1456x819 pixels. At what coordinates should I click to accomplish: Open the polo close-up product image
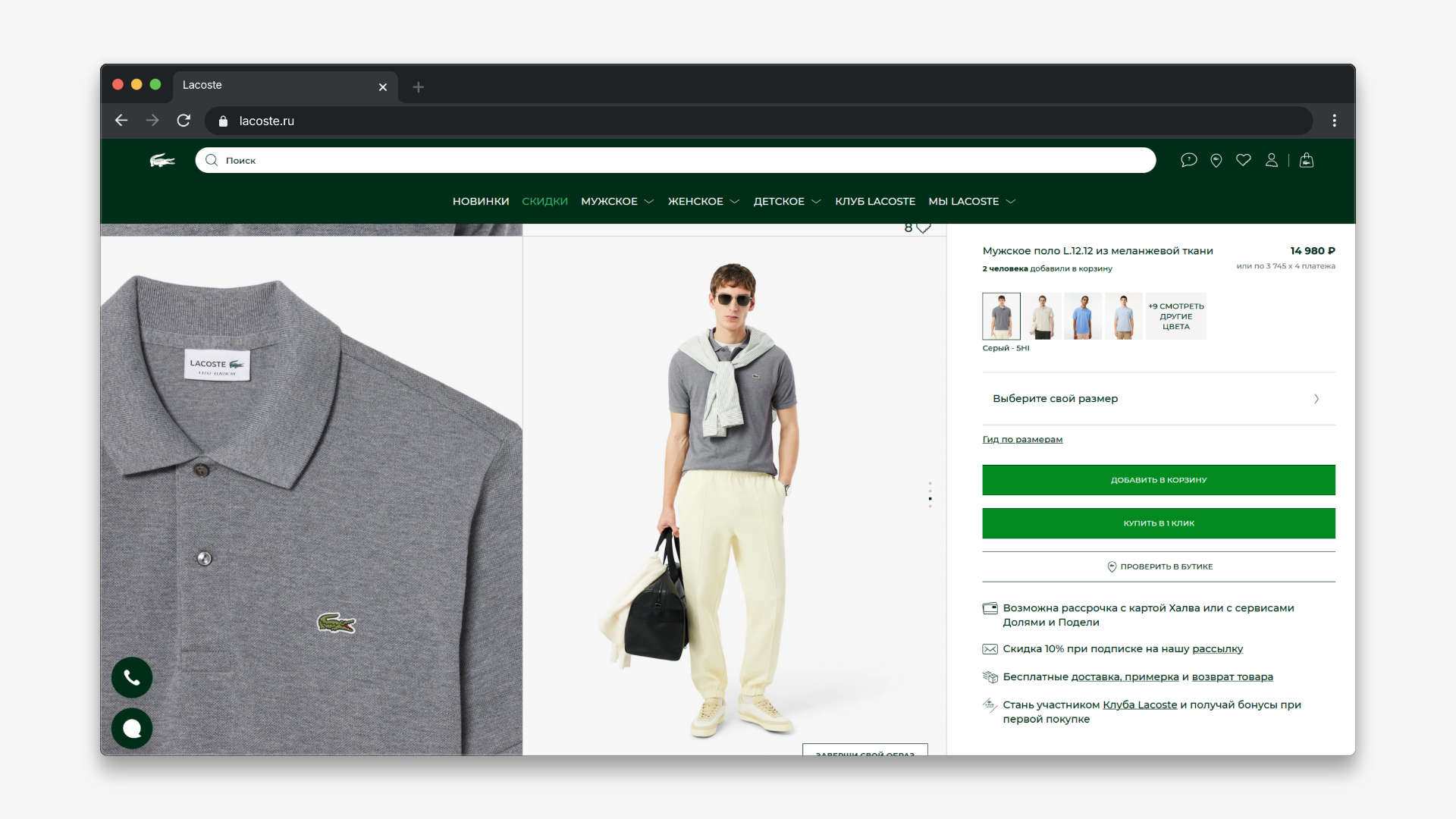click(x=312, y=495)
